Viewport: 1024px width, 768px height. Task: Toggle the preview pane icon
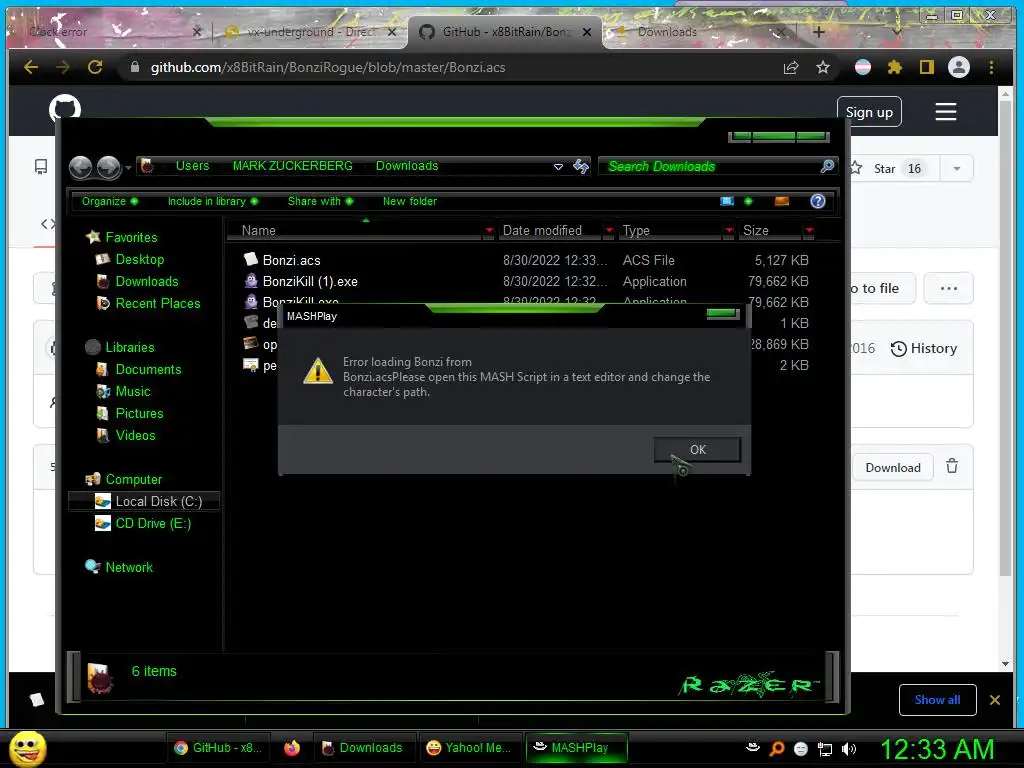click(782, 201)
